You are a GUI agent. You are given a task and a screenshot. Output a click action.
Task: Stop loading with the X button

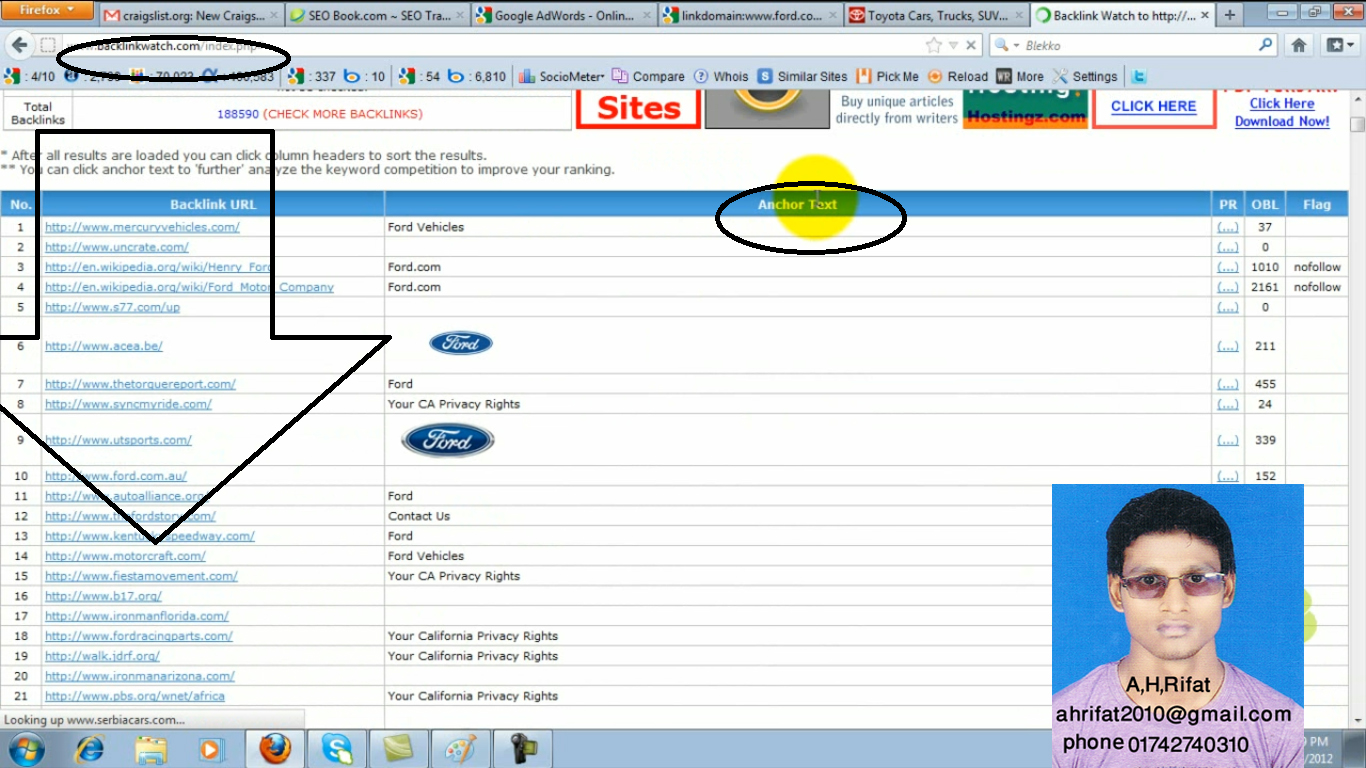[x=971, y=46]
